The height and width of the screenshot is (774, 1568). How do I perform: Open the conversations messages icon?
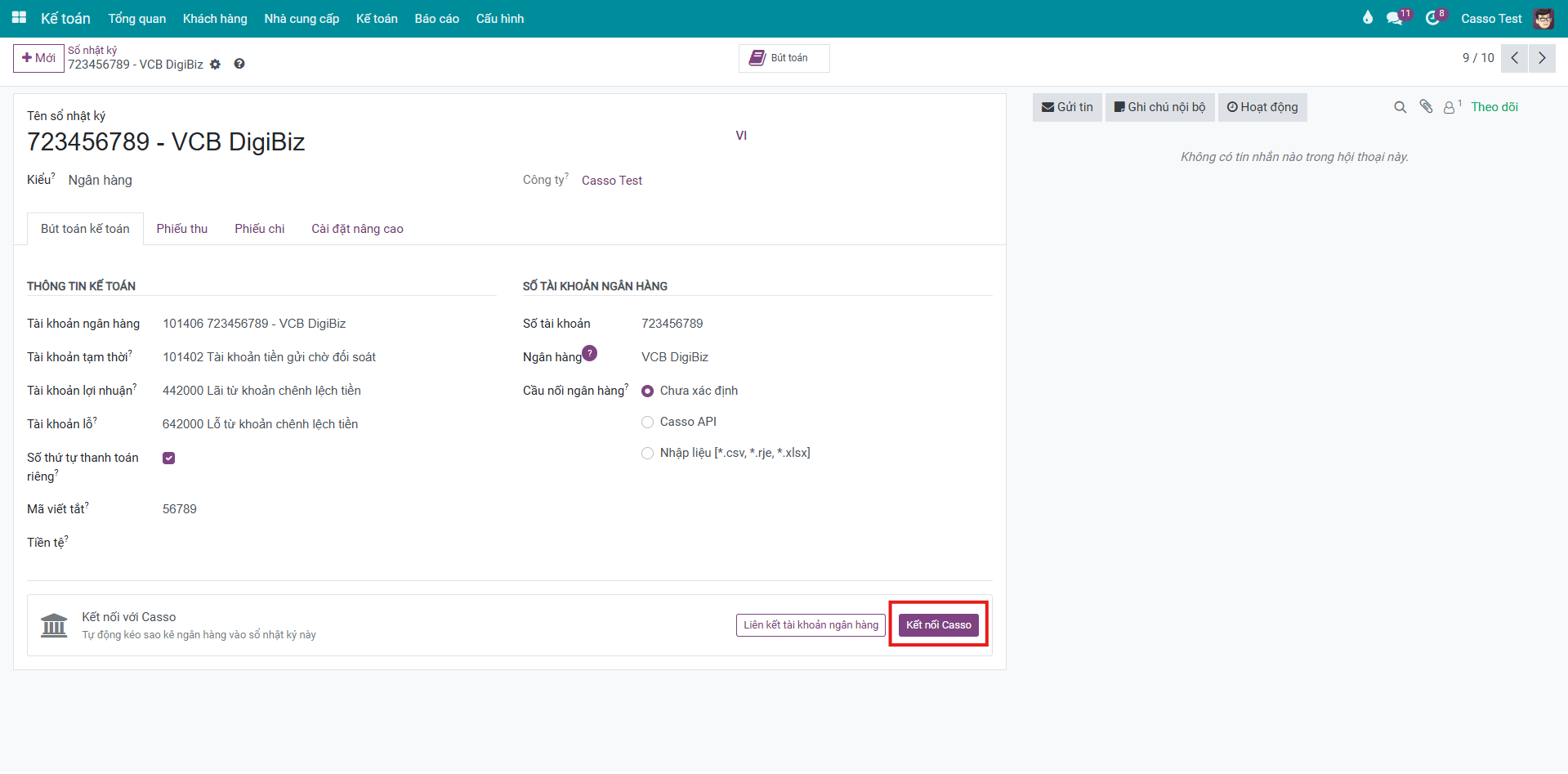(1396, 18)
